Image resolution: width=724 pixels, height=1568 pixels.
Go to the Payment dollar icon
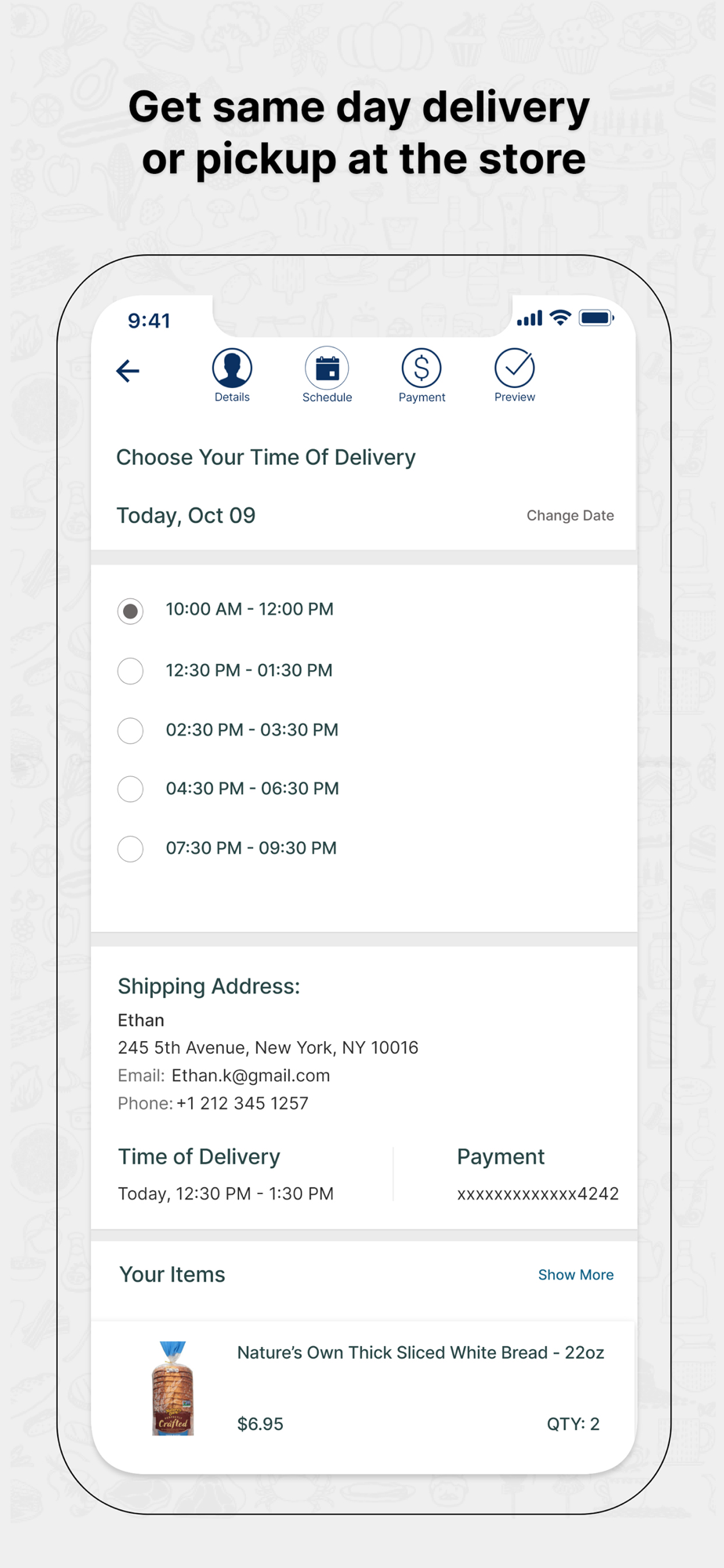422,368
